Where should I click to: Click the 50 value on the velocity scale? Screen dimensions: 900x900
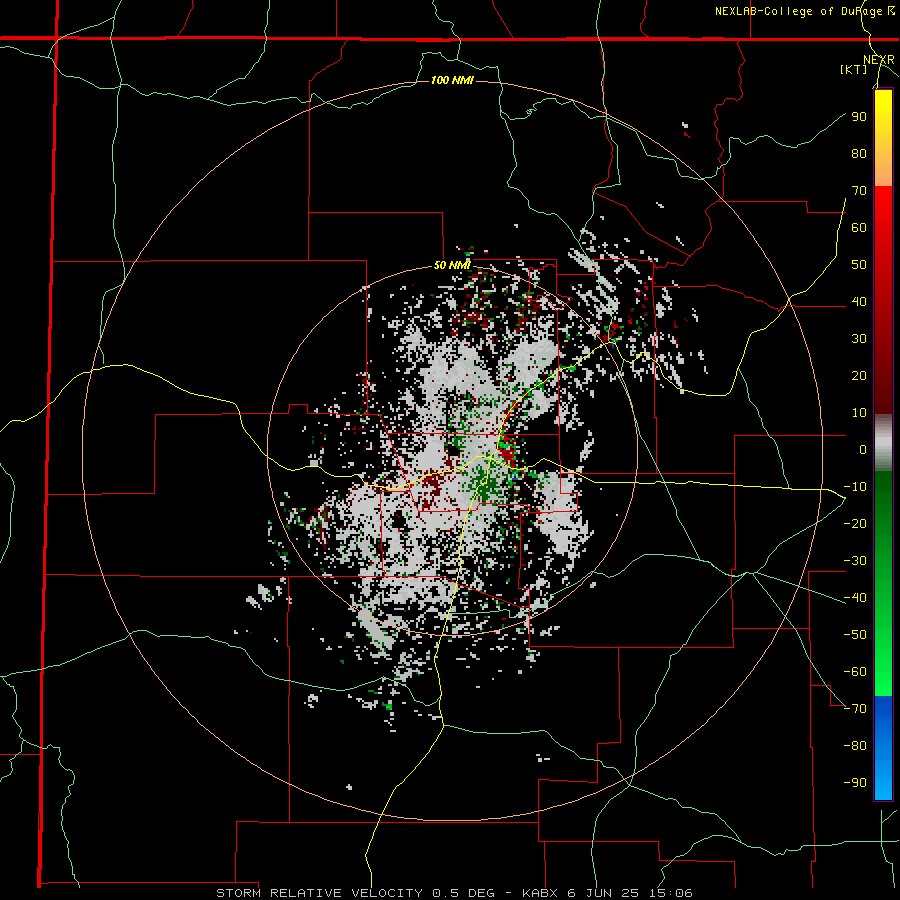click(x=859, y=265)
